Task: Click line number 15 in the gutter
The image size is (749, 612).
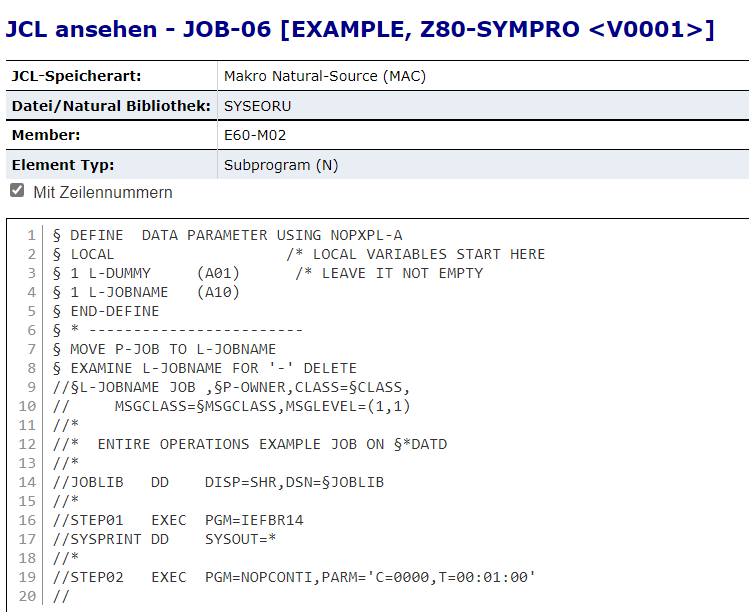Action: click(27, 501)
